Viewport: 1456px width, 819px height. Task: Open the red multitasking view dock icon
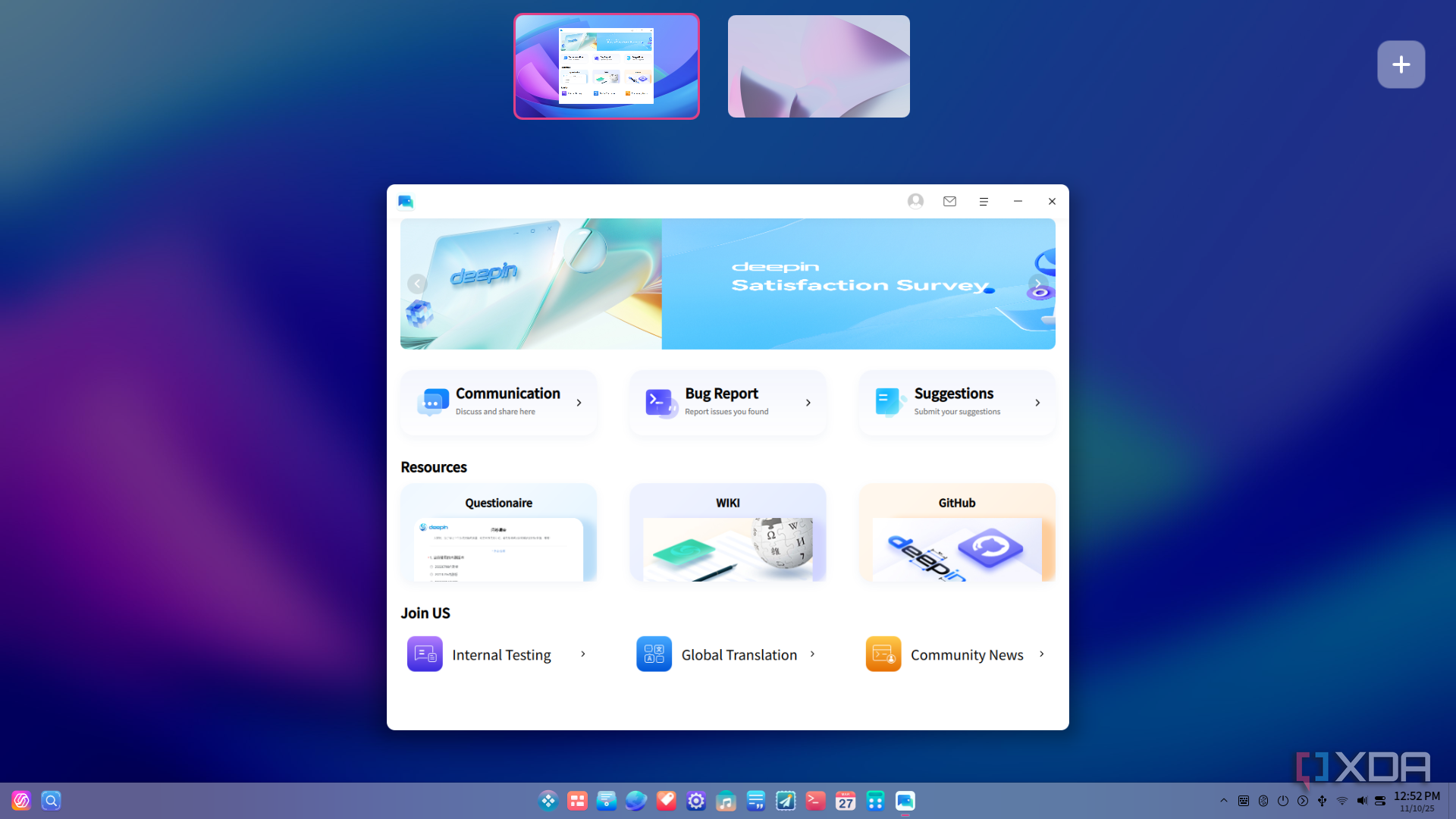click(578, 801)
